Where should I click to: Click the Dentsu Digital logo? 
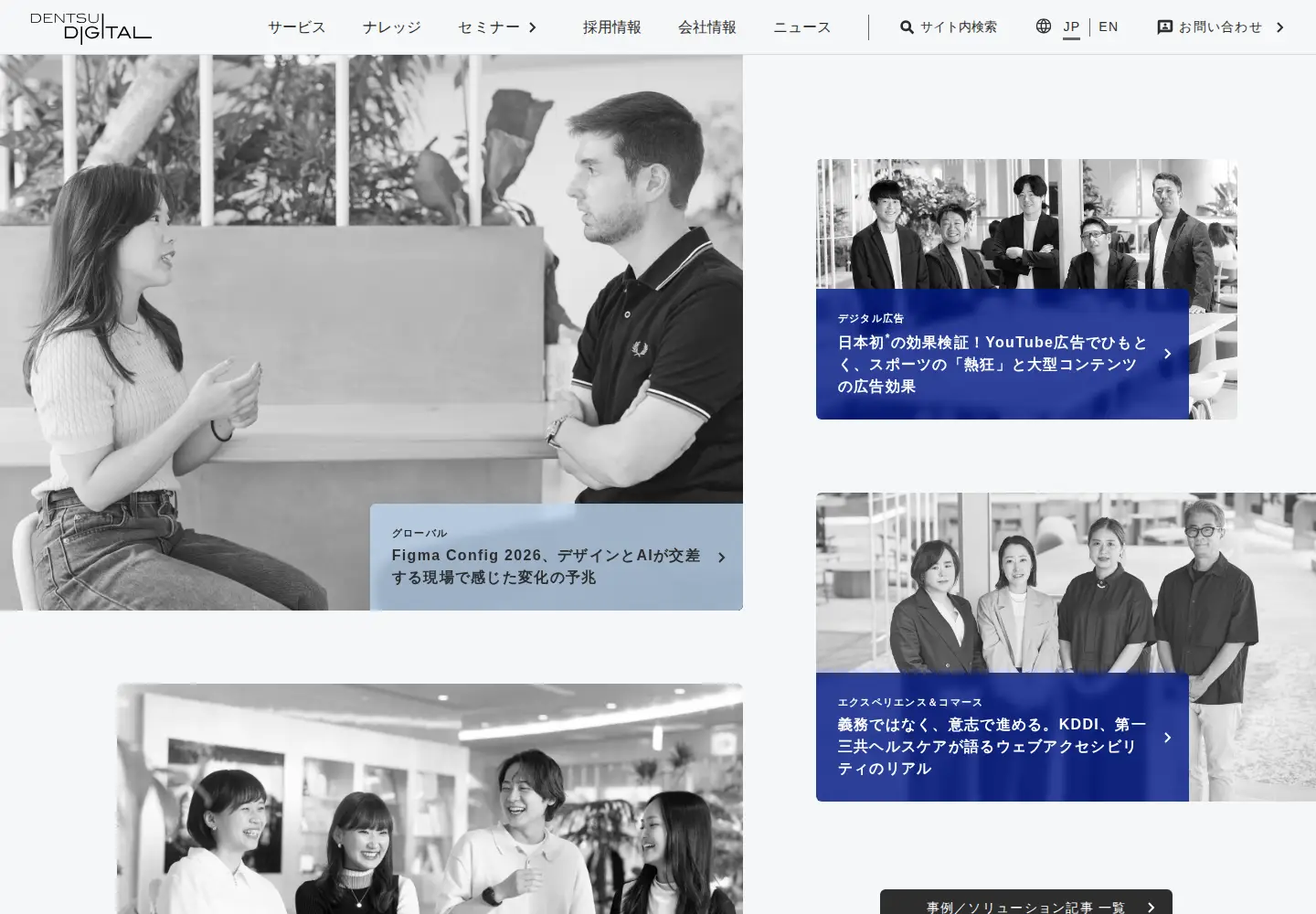pyautogui.click(x=90, y=28)
